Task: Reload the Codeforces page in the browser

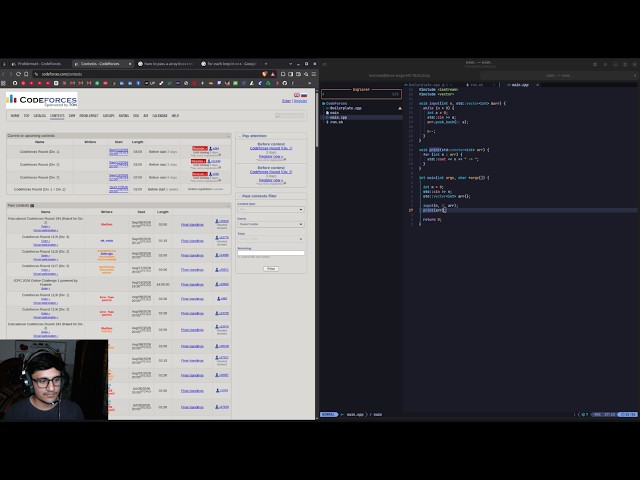Action: tap(18, 74)
